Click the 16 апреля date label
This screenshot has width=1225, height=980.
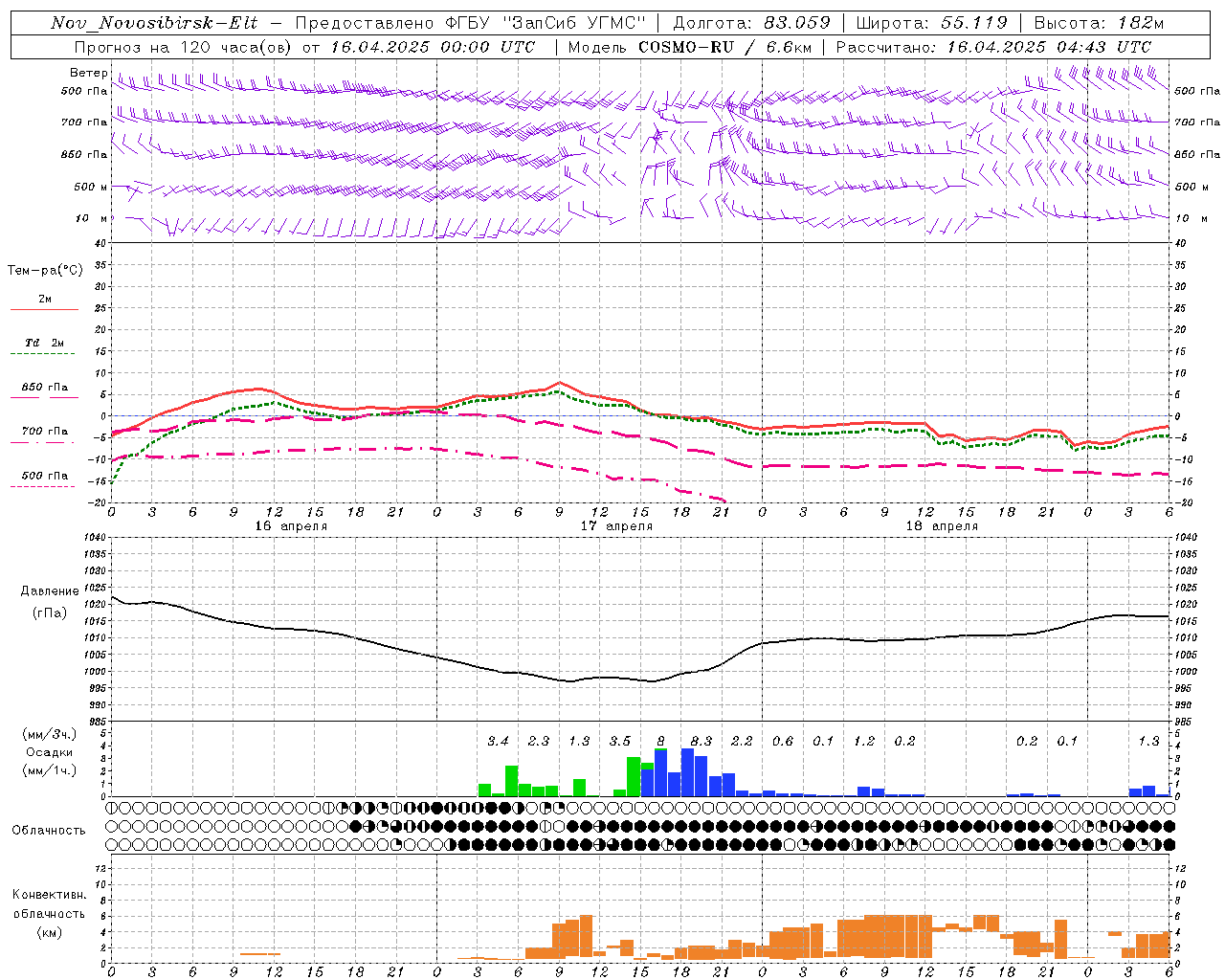291,525
